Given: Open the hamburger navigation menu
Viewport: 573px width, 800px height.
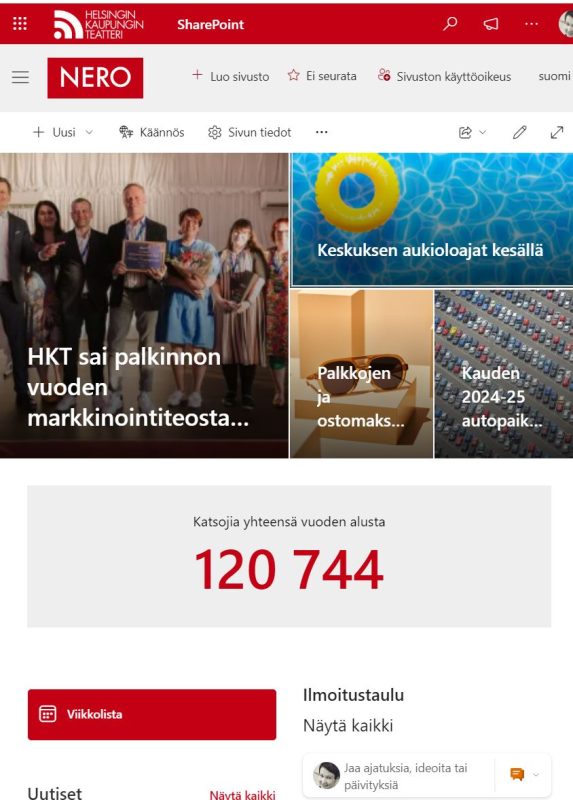Looking at the screenshot, I should click(20, 77).
